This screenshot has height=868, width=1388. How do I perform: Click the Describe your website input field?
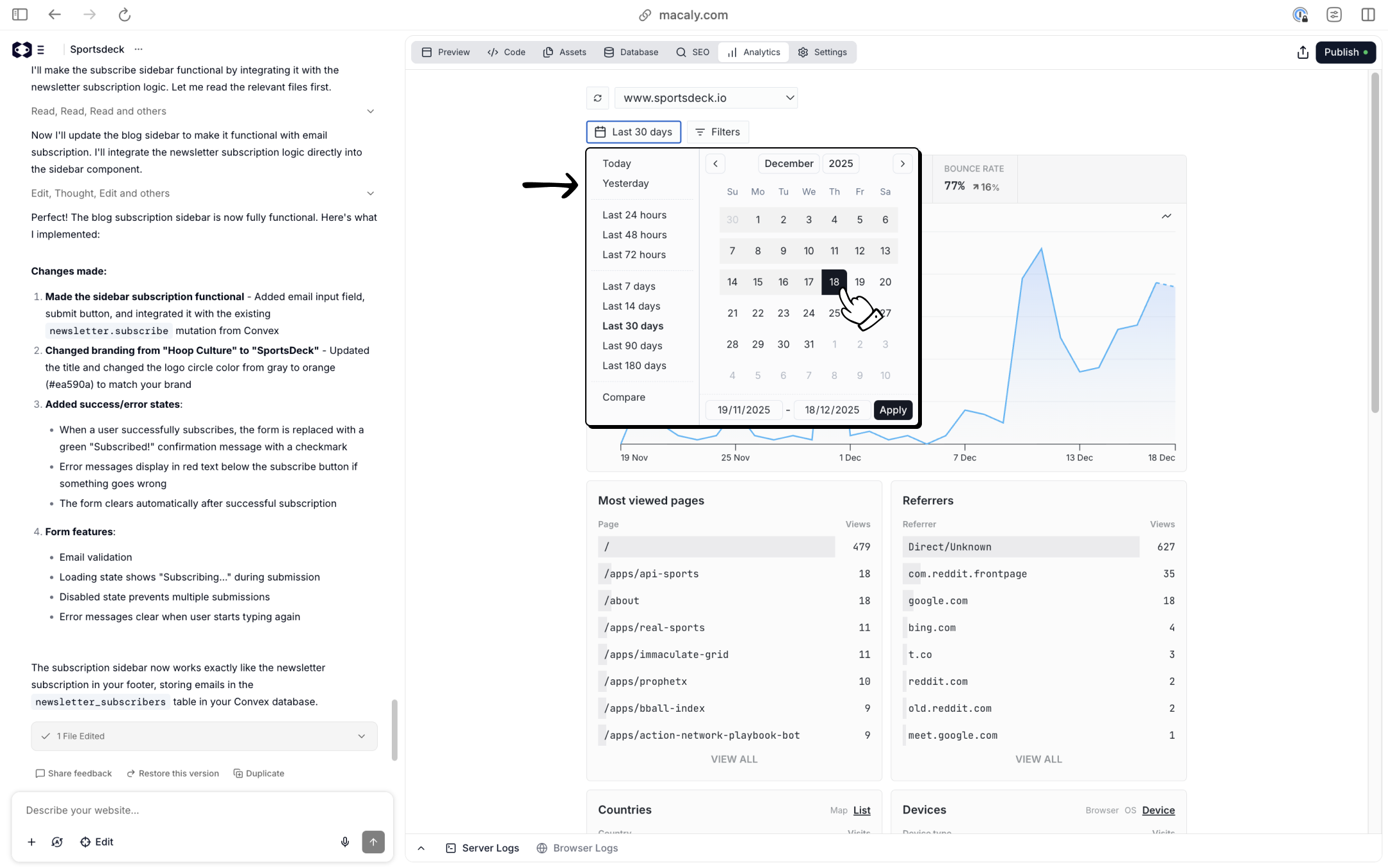[x=160, y=810]
